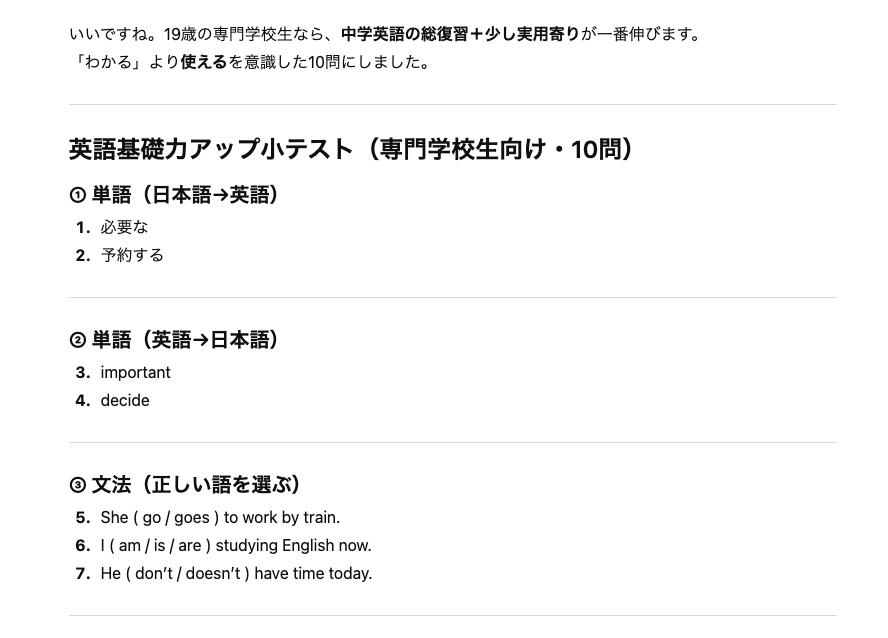Click the bold word 使える

[204, 62]
